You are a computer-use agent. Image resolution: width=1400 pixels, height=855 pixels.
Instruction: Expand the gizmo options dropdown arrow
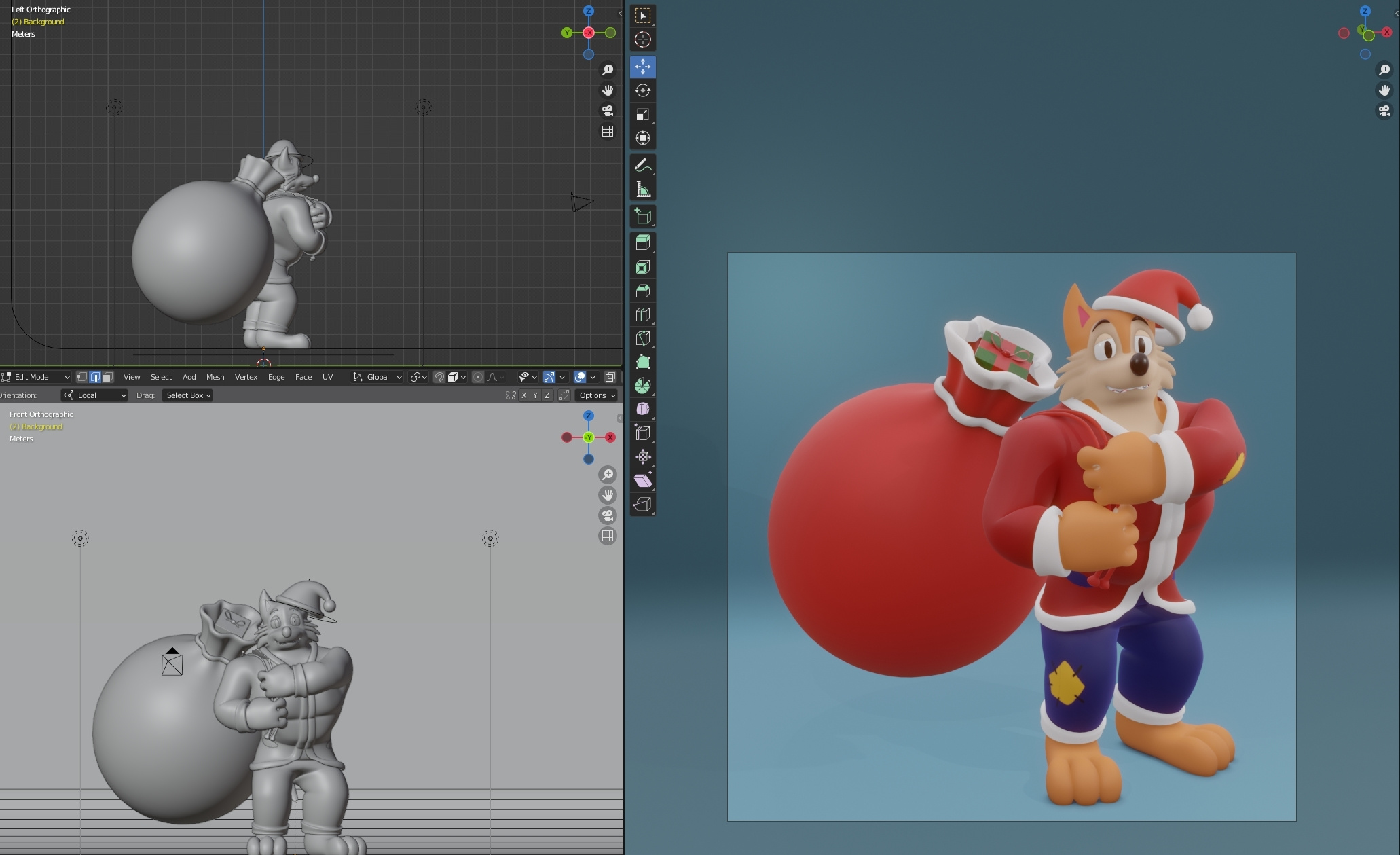pos(562,377)
